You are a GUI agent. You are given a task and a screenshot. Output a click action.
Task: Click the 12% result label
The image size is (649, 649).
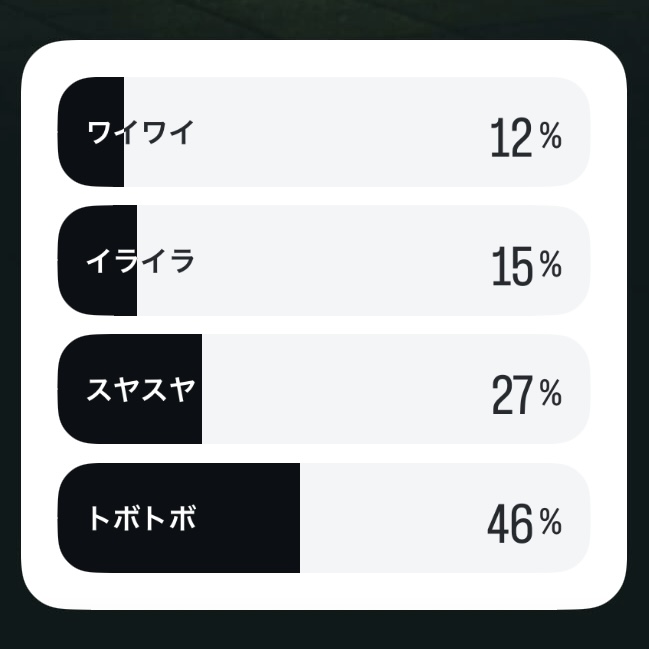tap(526, 137)
